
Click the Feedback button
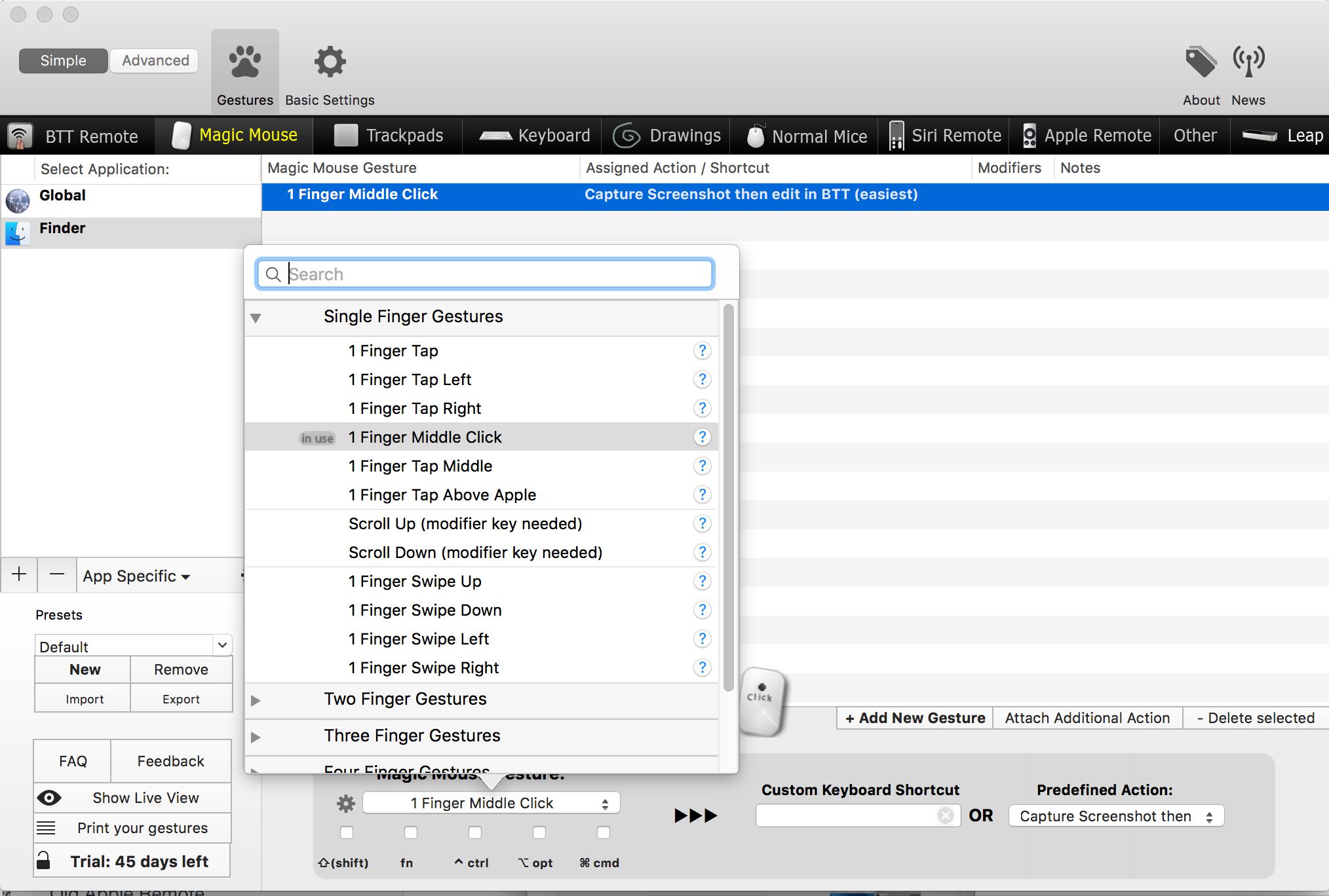[x=170, y=761]
